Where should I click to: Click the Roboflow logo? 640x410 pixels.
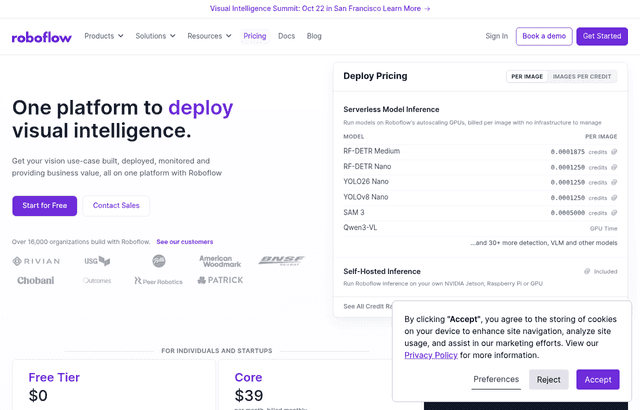point(42,37)
